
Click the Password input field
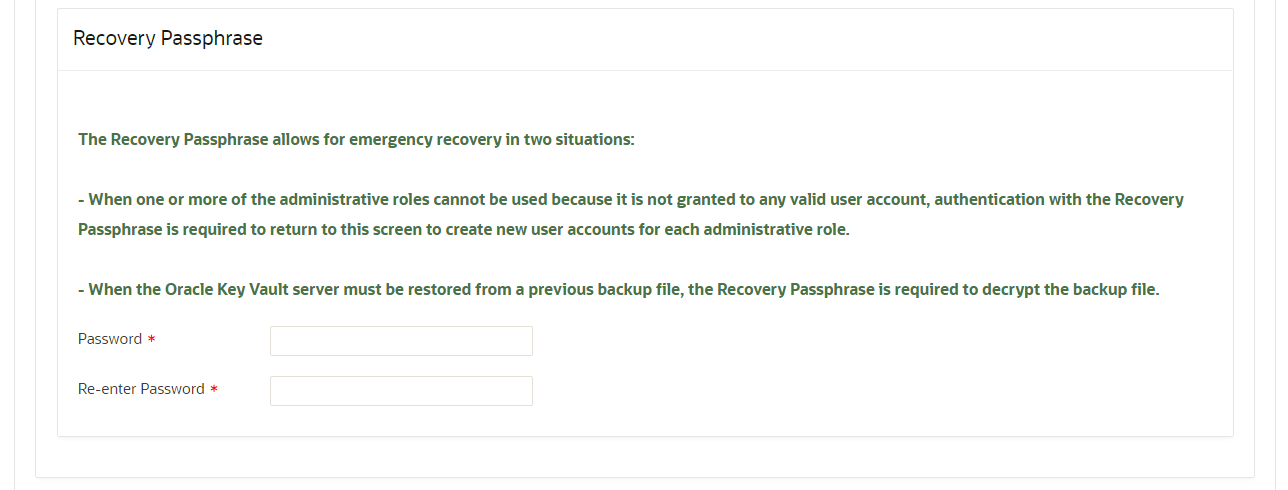(x=401, y=341)
